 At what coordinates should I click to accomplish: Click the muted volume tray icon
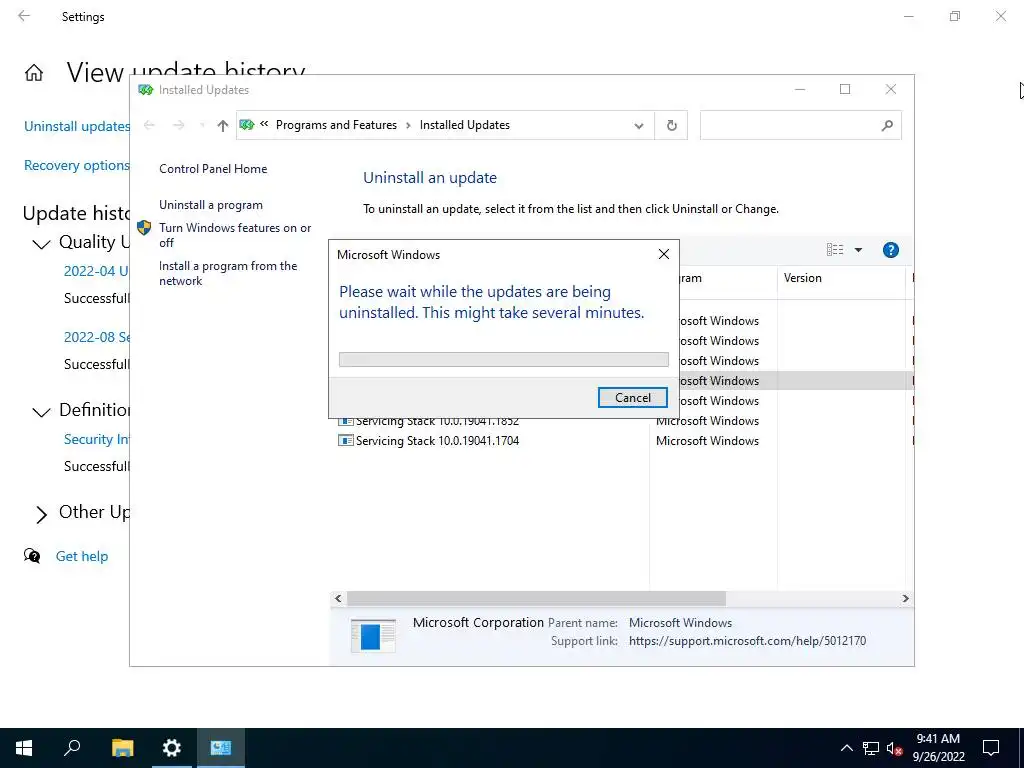pyautogui.click(x=894, y=748)
